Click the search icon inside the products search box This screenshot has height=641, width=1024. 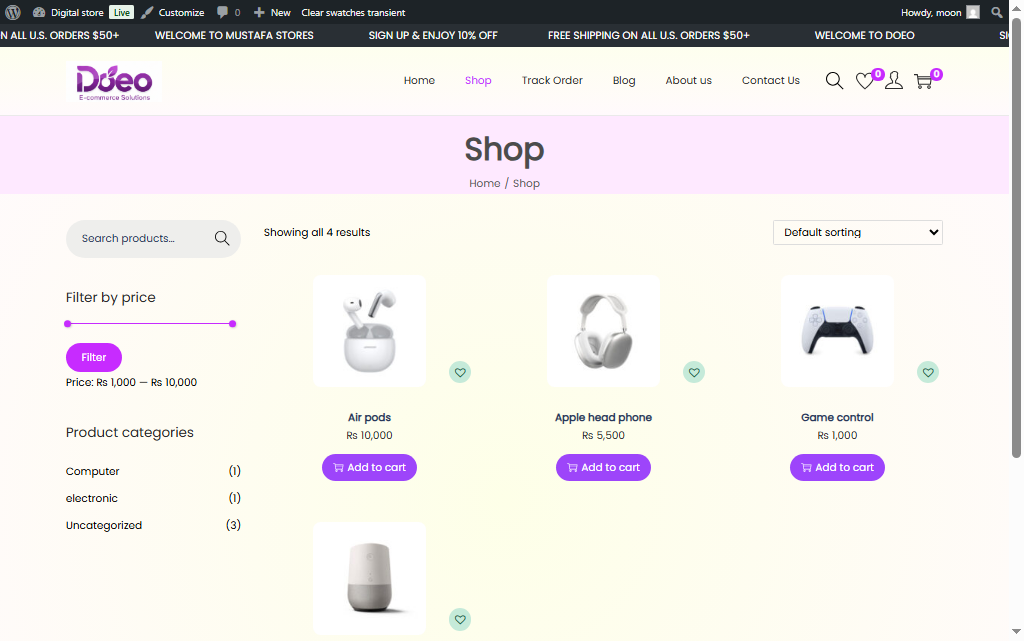point(221,238)
